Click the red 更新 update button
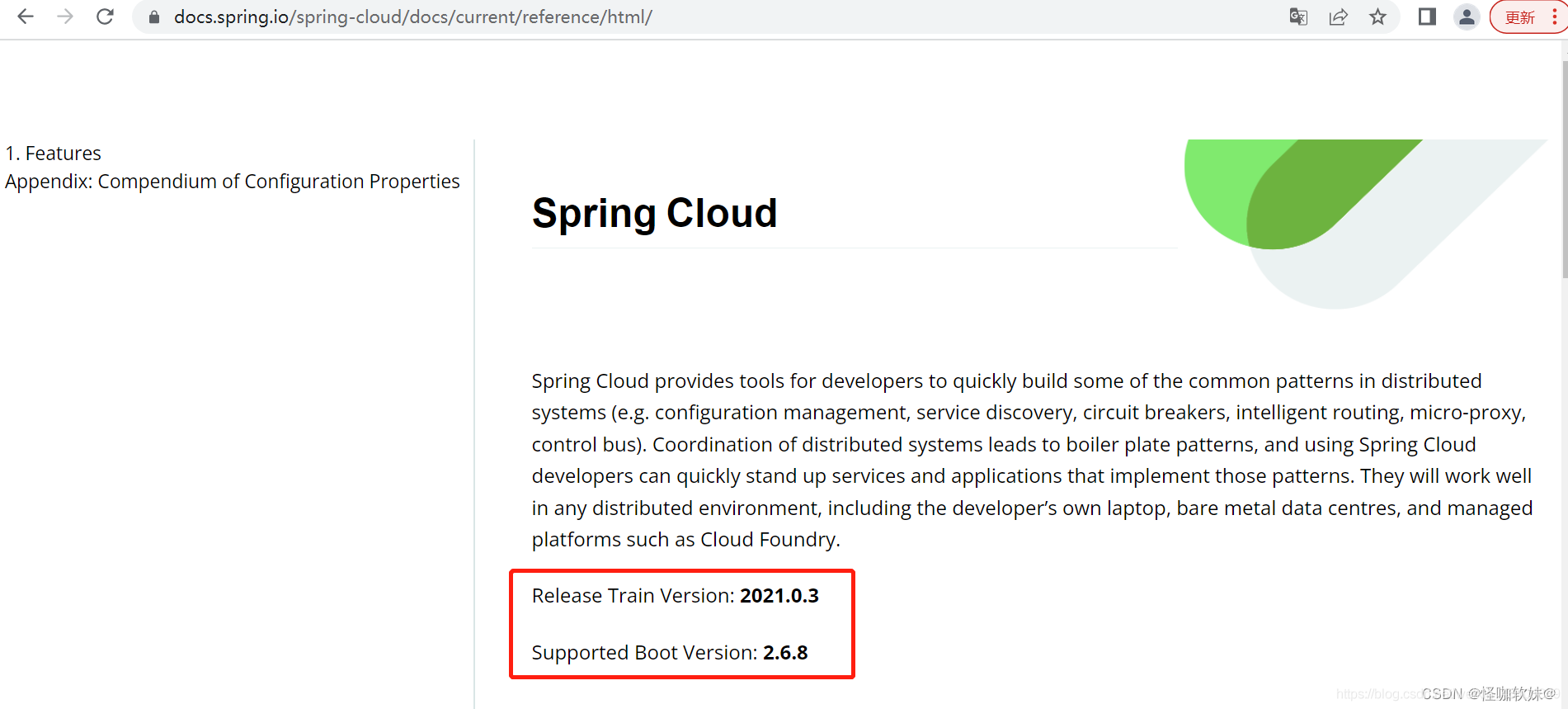This screenshot has height=709, width=1568. pos(1519,17)
